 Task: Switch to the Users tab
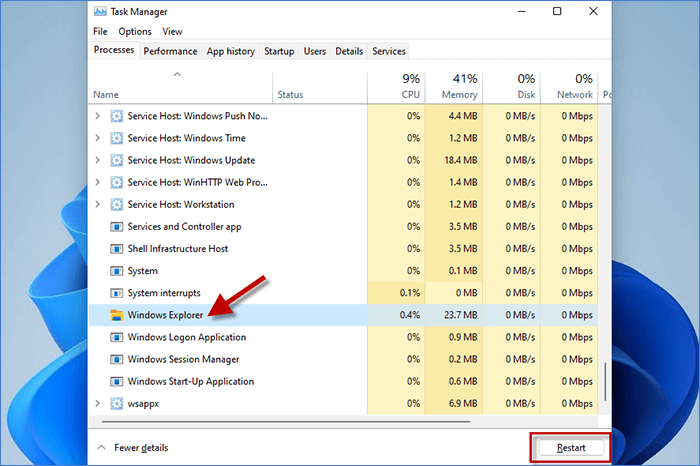pyautogui.click(x=315, y=51)
